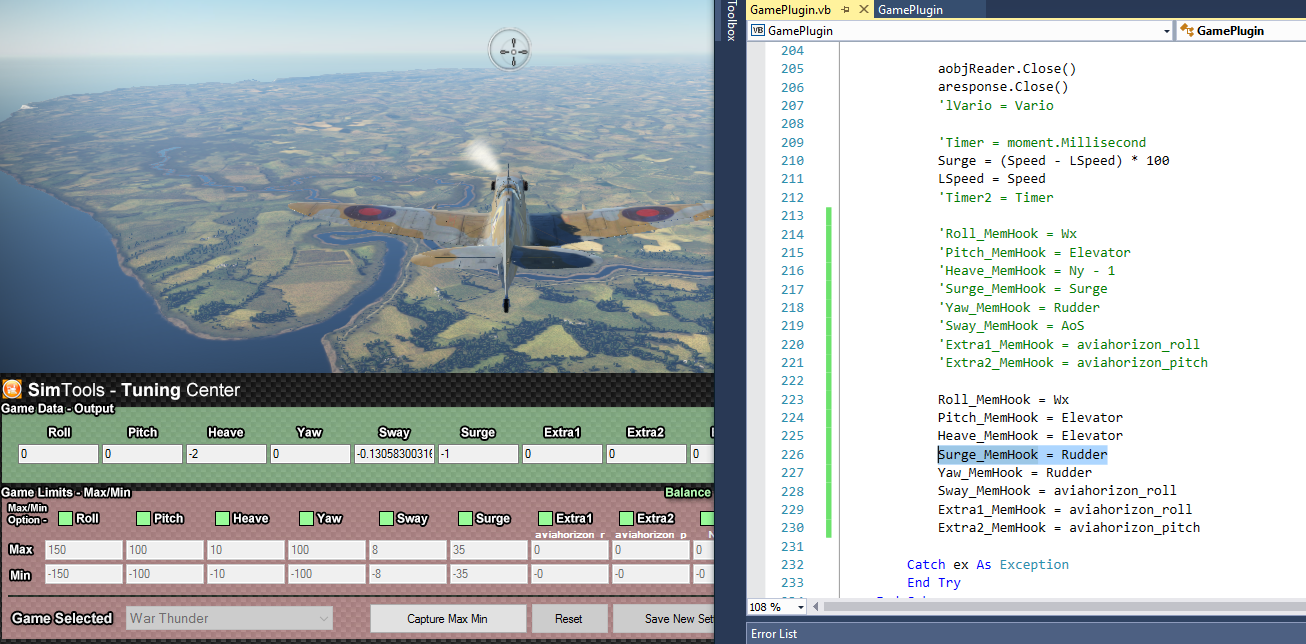The image size is (1306, 644).
Task: Click the Roll output value field
Action: (x=58, y=454)
